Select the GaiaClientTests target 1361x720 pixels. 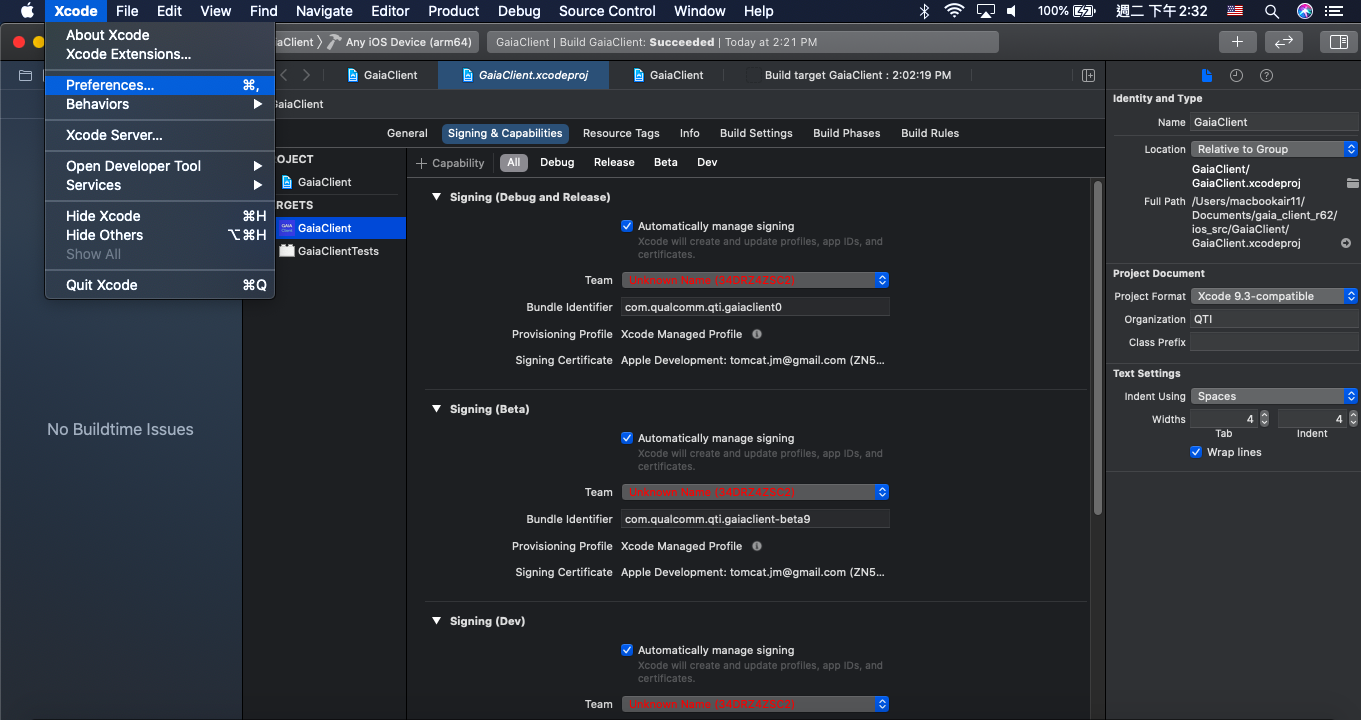338,251
